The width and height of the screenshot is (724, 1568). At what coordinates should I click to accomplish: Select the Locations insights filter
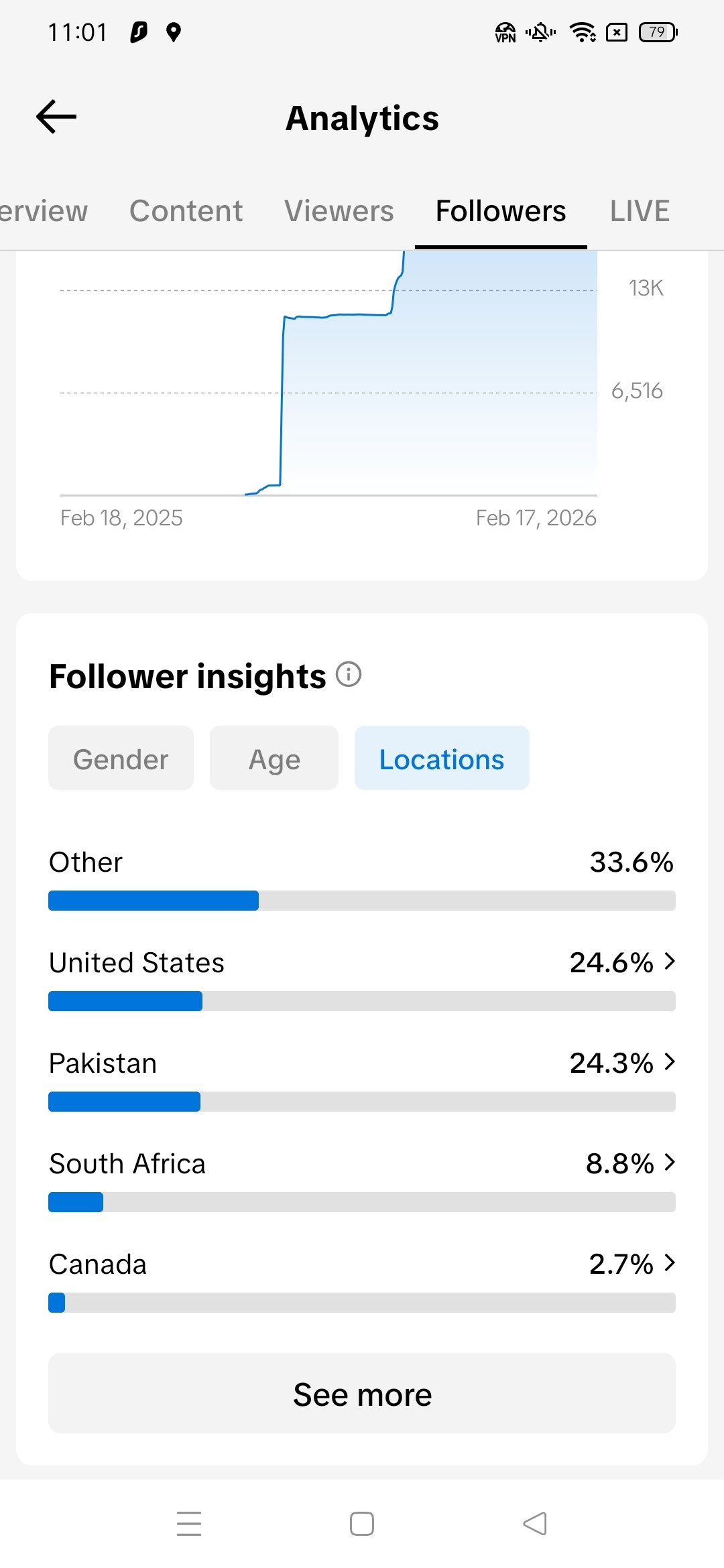442,759
